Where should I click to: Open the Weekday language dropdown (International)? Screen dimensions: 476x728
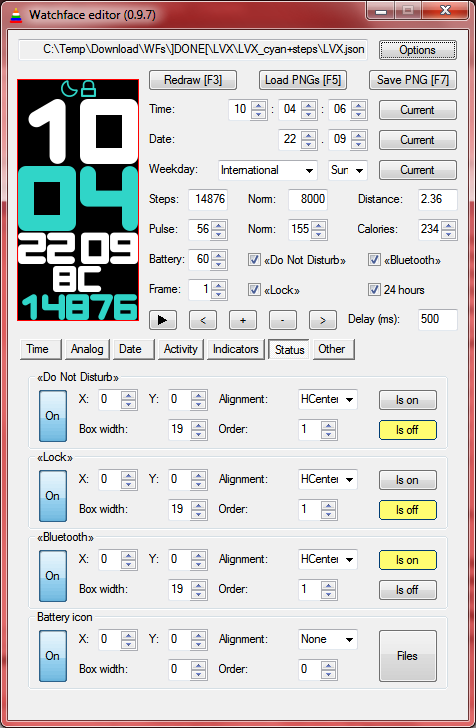[267, 170]
